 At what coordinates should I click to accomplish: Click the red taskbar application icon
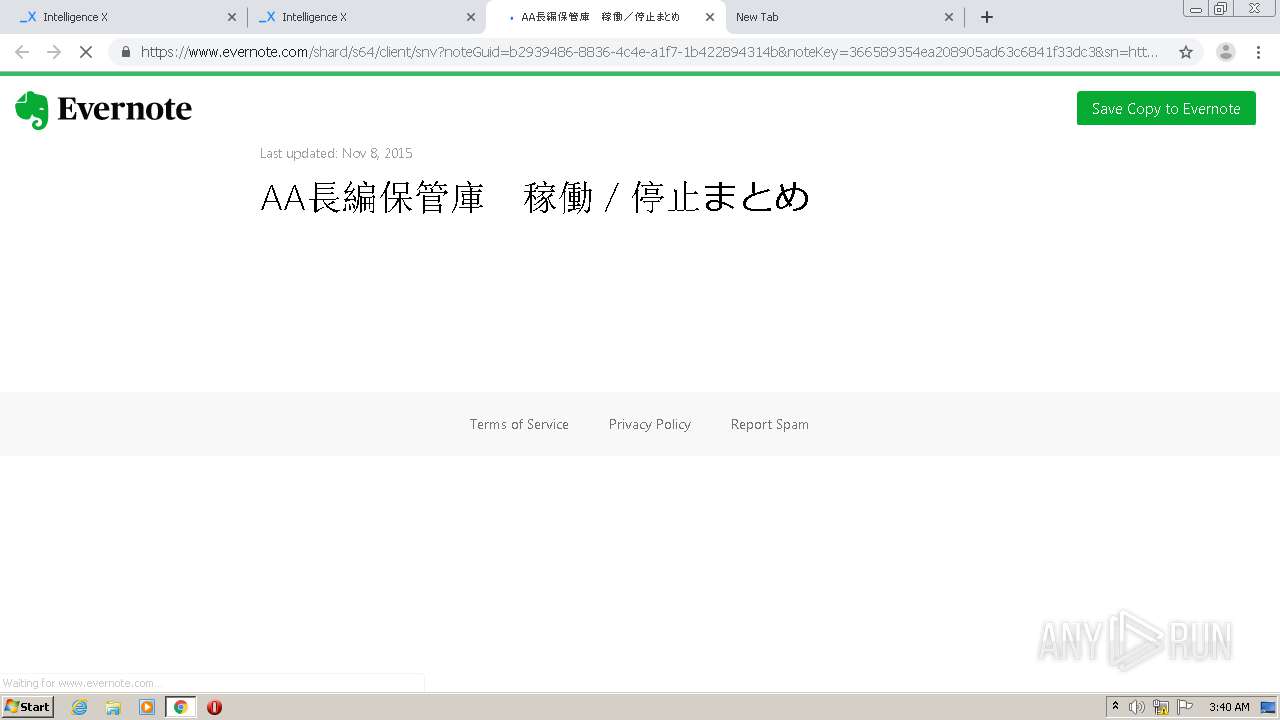pyautogui.click(x=214, y=707)
